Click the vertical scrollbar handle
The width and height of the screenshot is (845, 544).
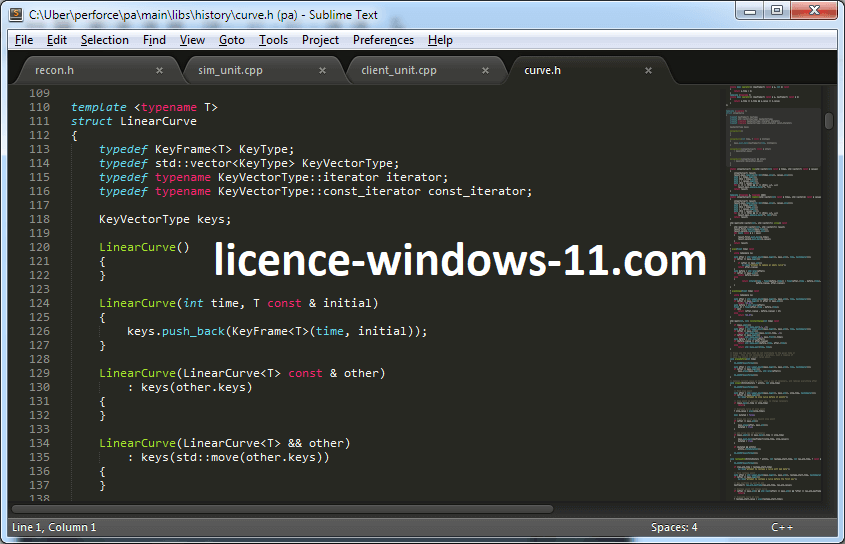tap(829, 121)
